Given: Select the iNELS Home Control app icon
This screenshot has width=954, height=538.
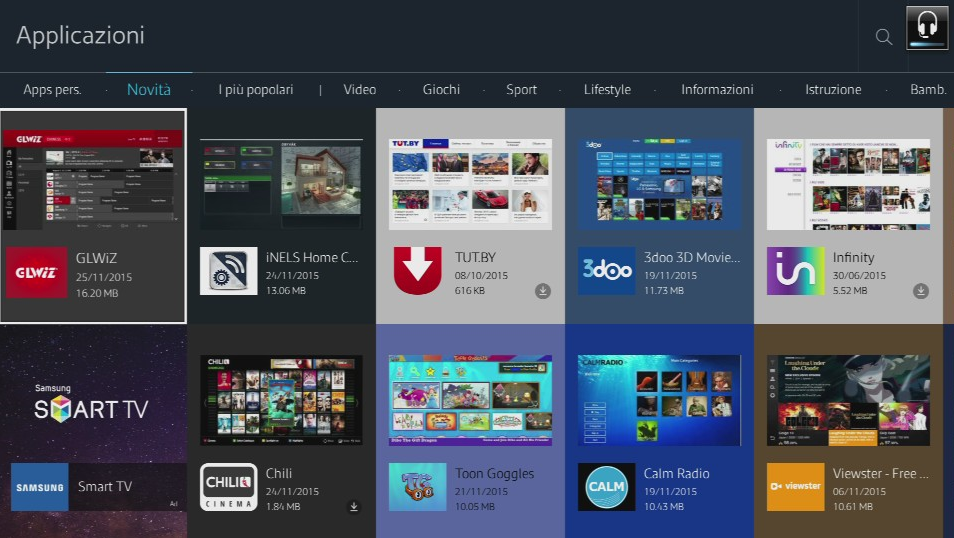Looking at the screenshot, I should [x=229, y=271].
